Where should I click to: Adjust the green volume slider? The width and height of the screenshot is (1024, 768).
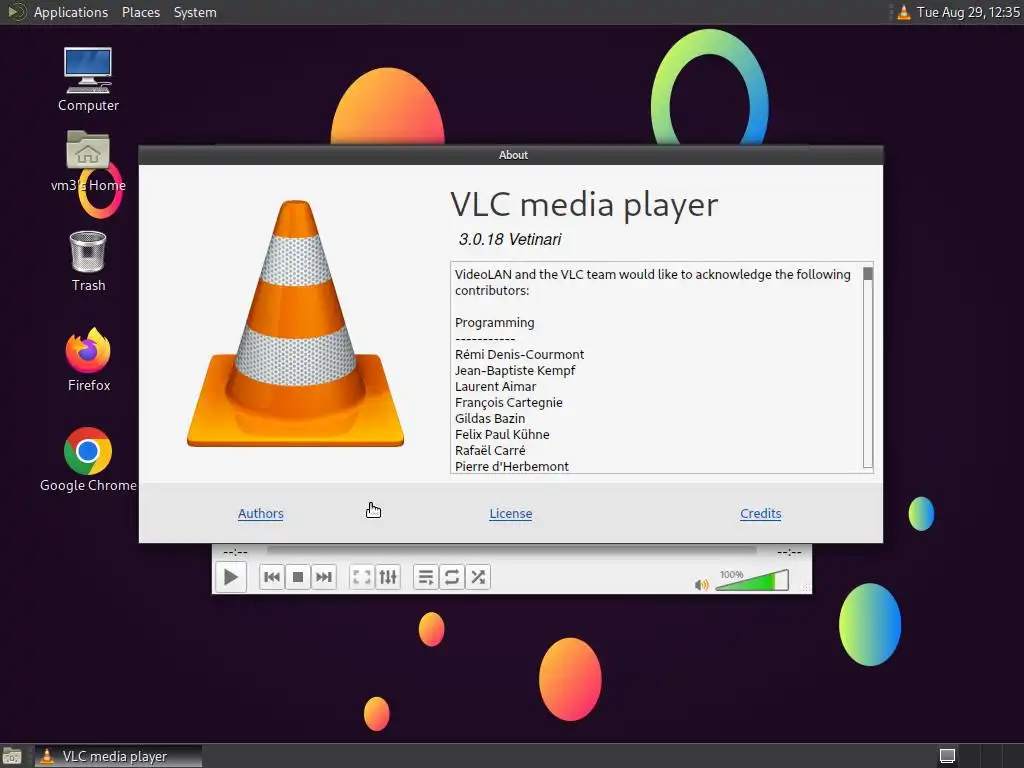(752, 581)
